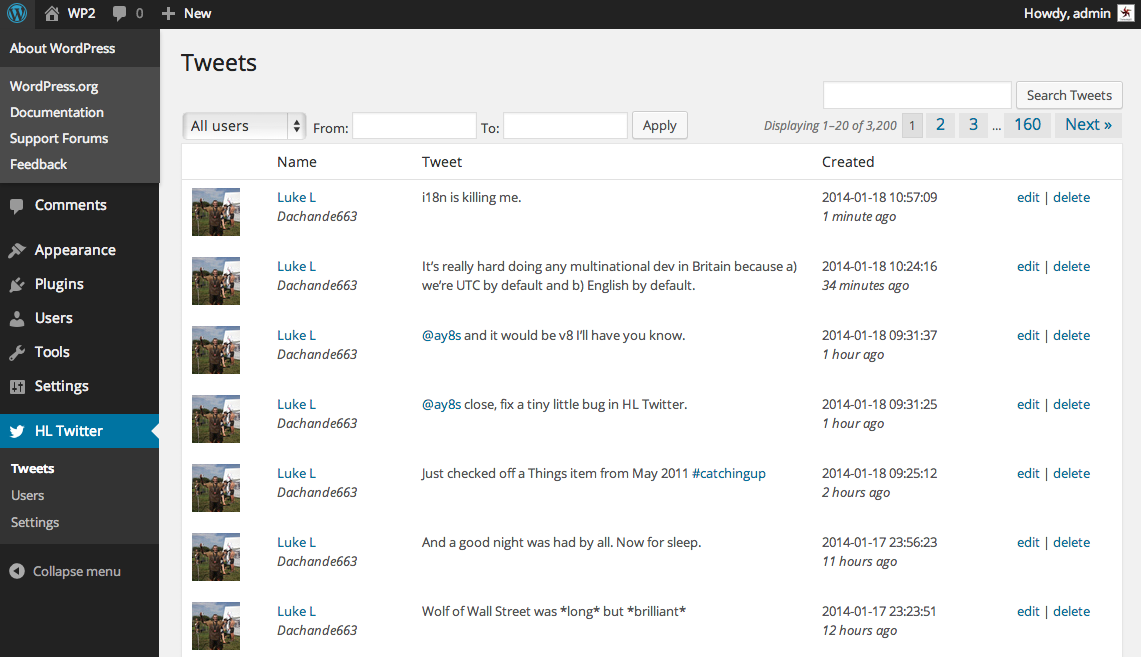Edit the Things item #catchingup tweet
This screenshot has height=657, width=1141.
1028,474
